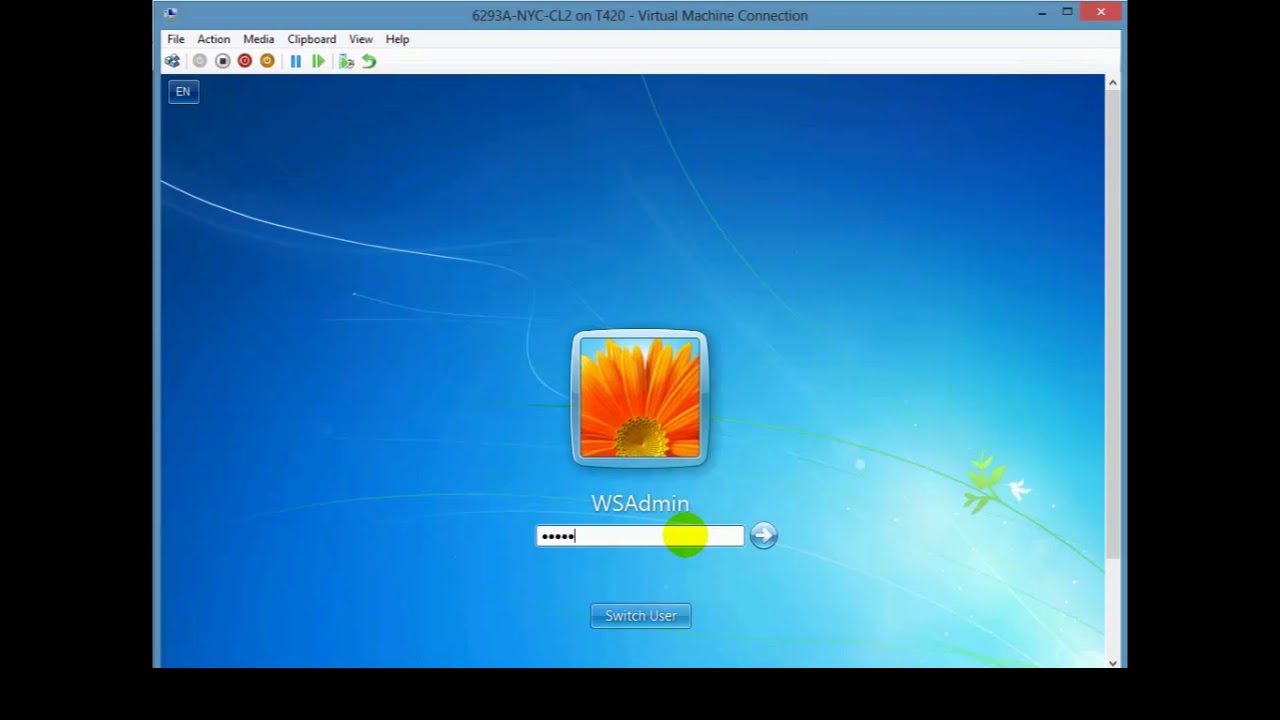
Task: Click the Switch User button
Action: (641, 616)
